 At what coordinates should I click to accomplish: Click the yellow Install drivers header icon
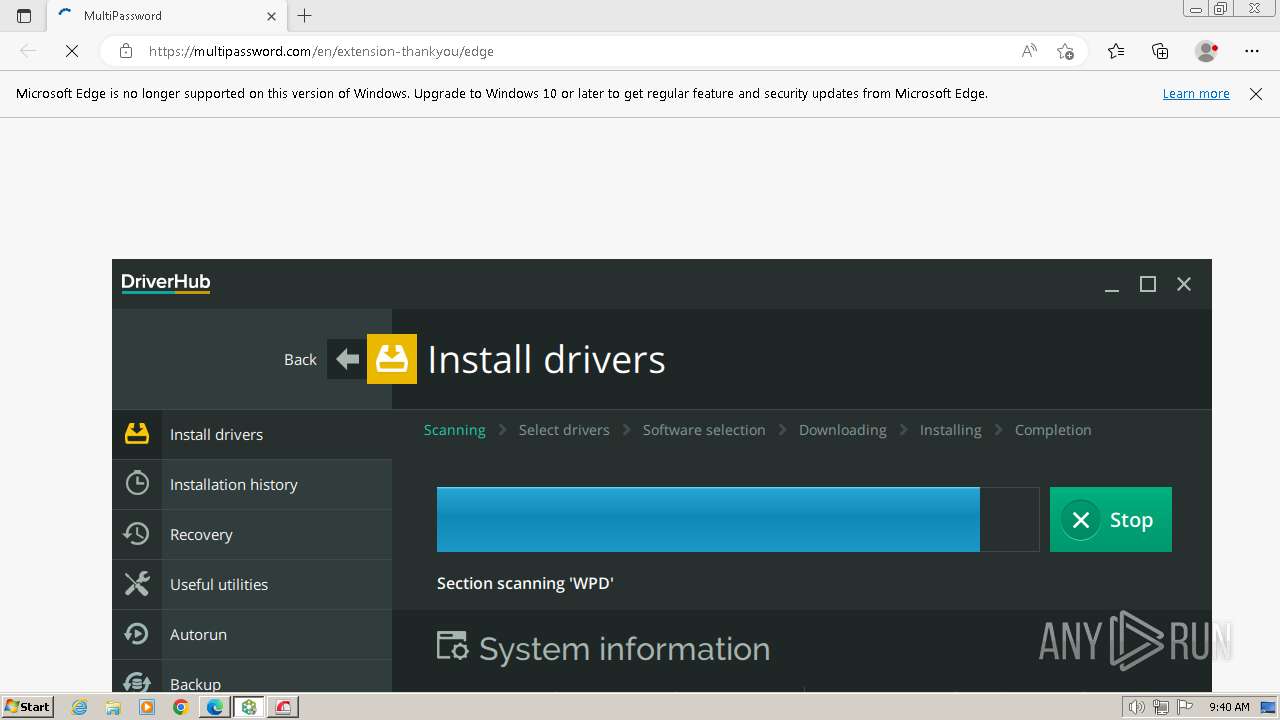tap(392, 359)
